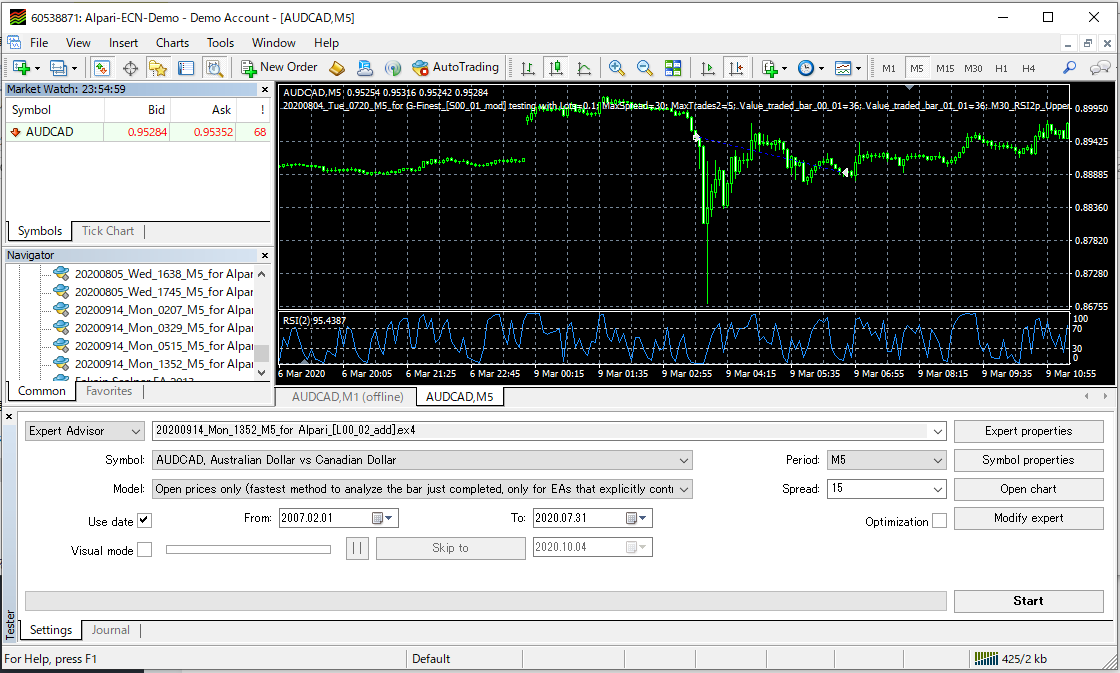The image size is (1120, 673).
Task: Tick the Optimization checkbox
Action: coord(939,521)
